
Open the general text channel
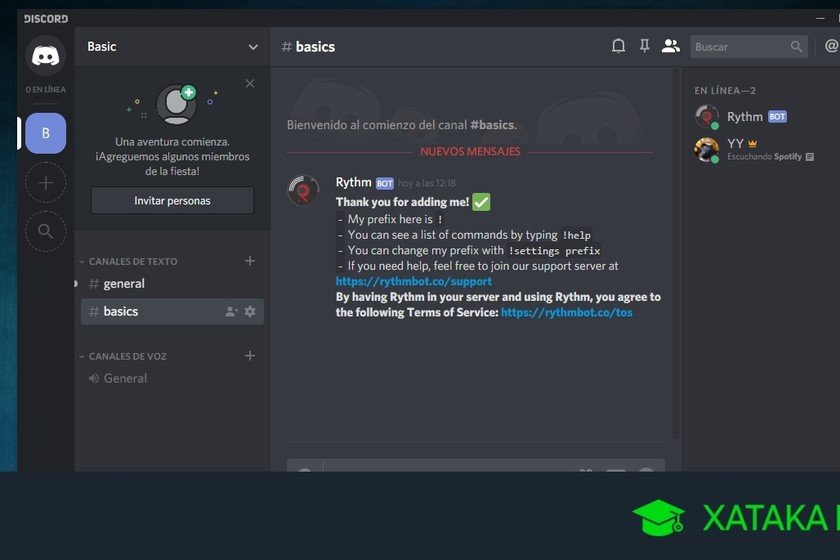click(171, 283)
